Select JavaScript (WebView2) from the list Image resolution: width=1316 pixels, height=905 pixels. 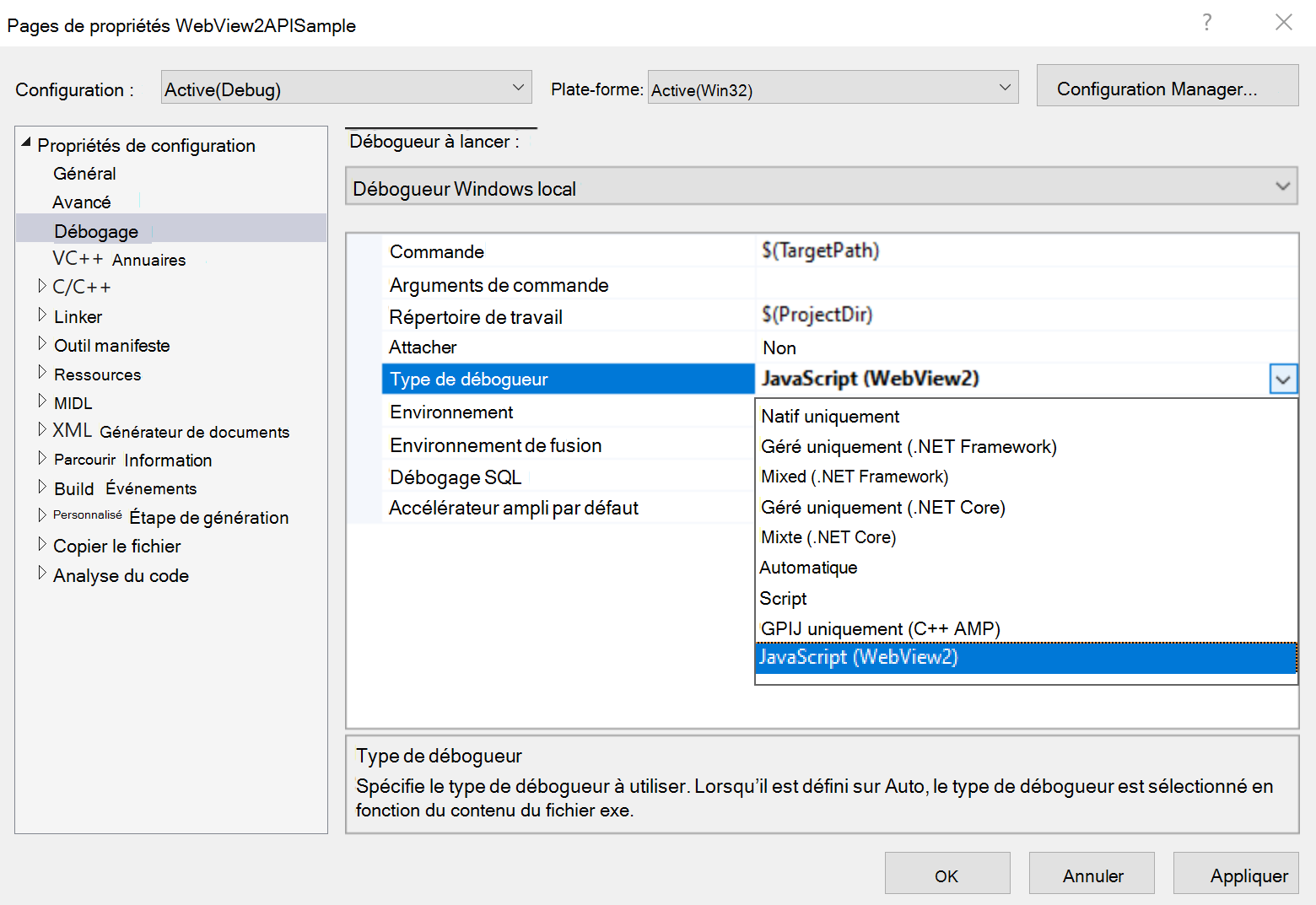click(858, 657)
